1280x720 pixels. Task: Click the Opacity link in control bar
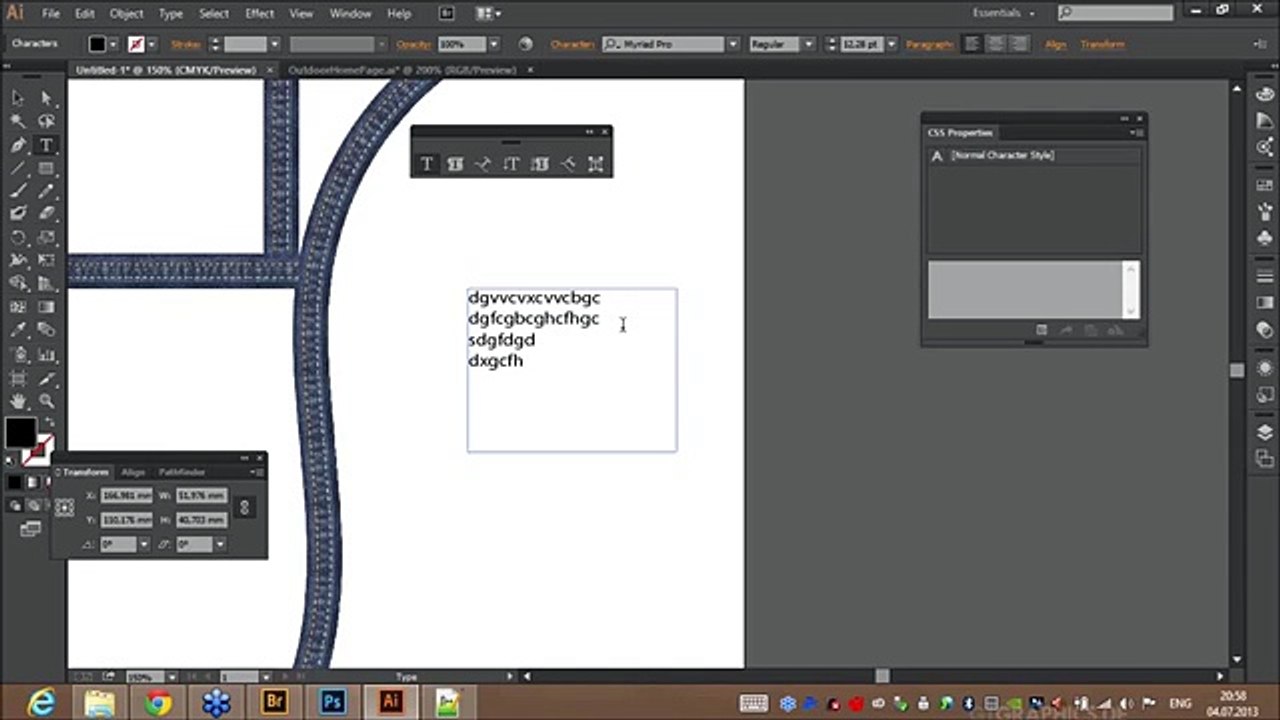pyautogui.click(x=414, y=44)
